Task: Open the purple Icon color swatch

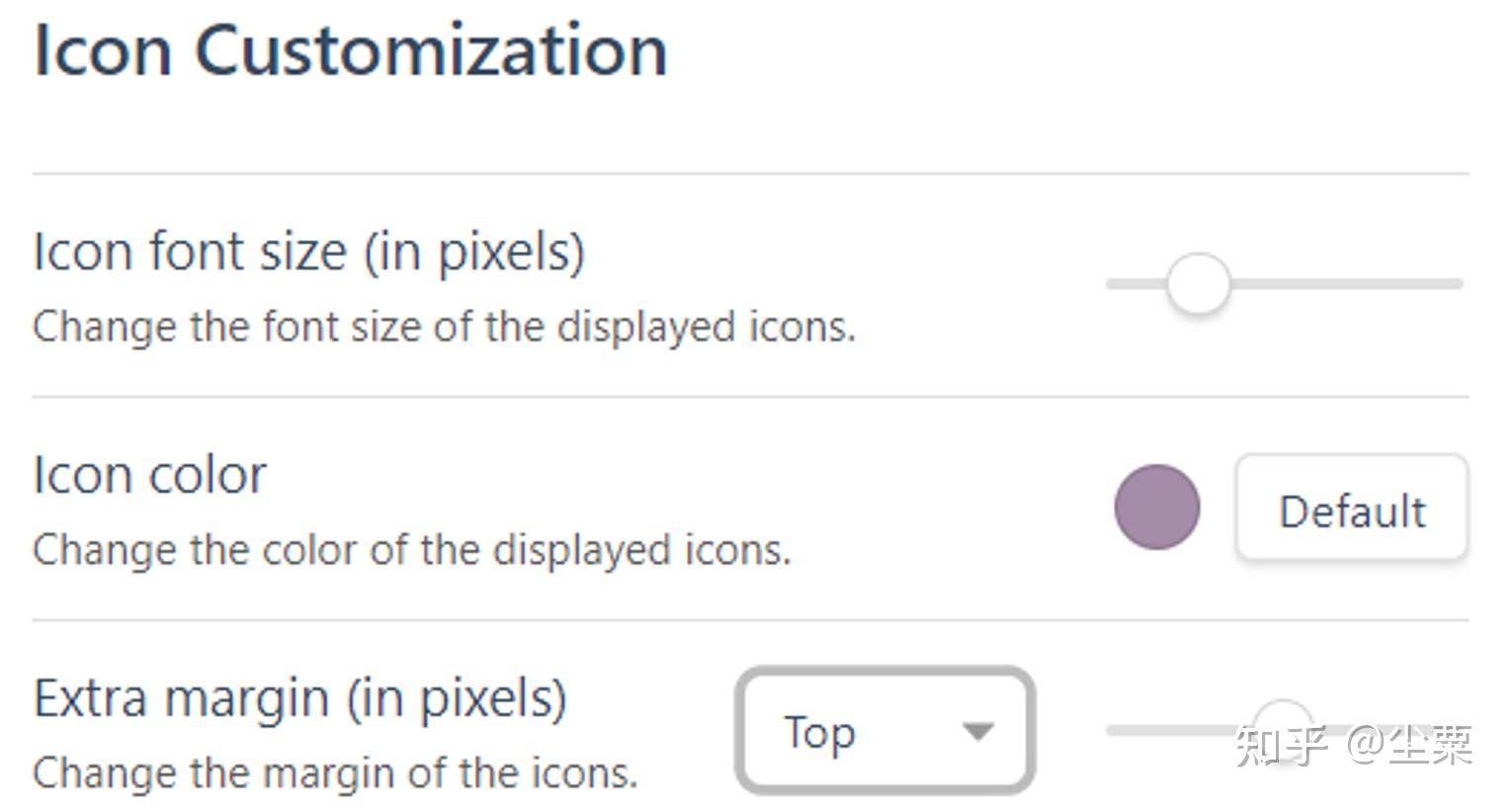Action: [x=1156, y=507]
